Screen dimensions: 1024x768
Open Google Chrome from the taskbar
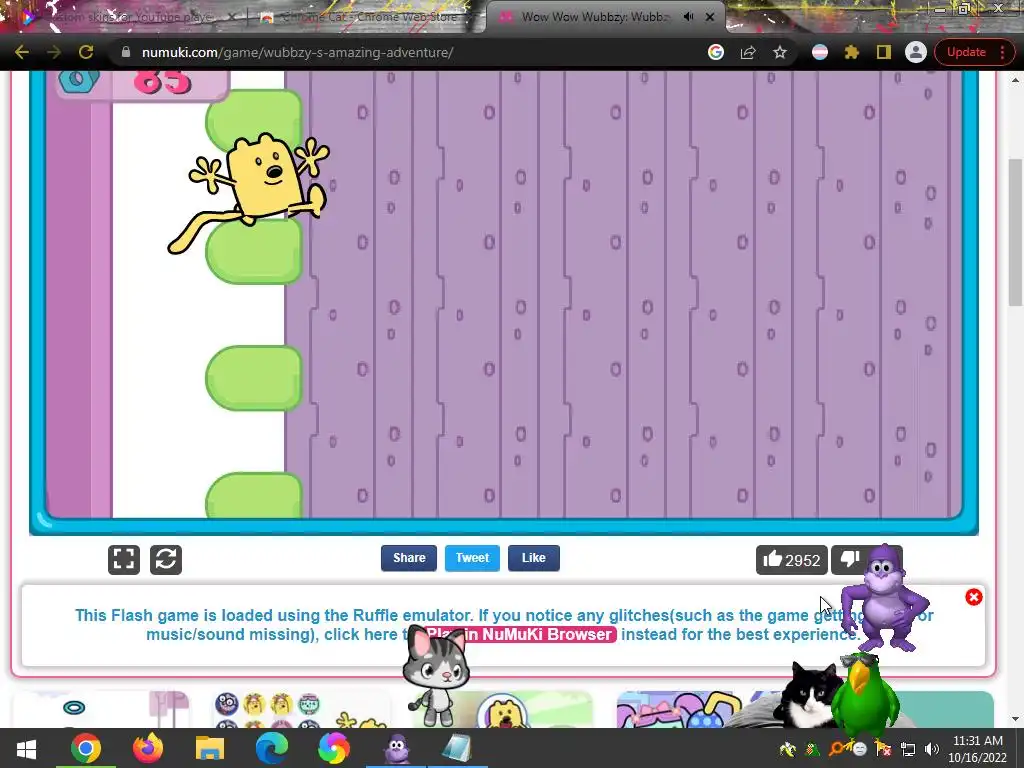(x=86, y=748)
